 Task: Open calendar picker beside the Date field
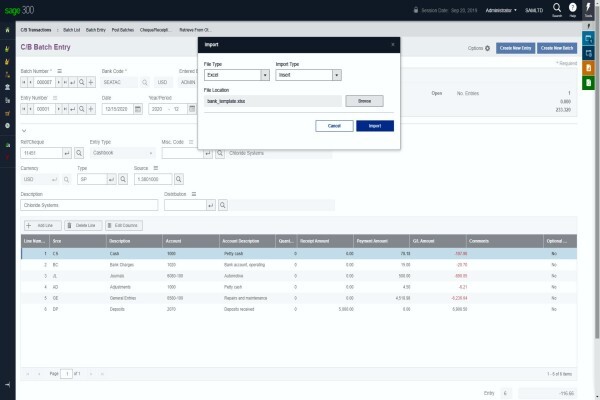(x=138, y=109)
